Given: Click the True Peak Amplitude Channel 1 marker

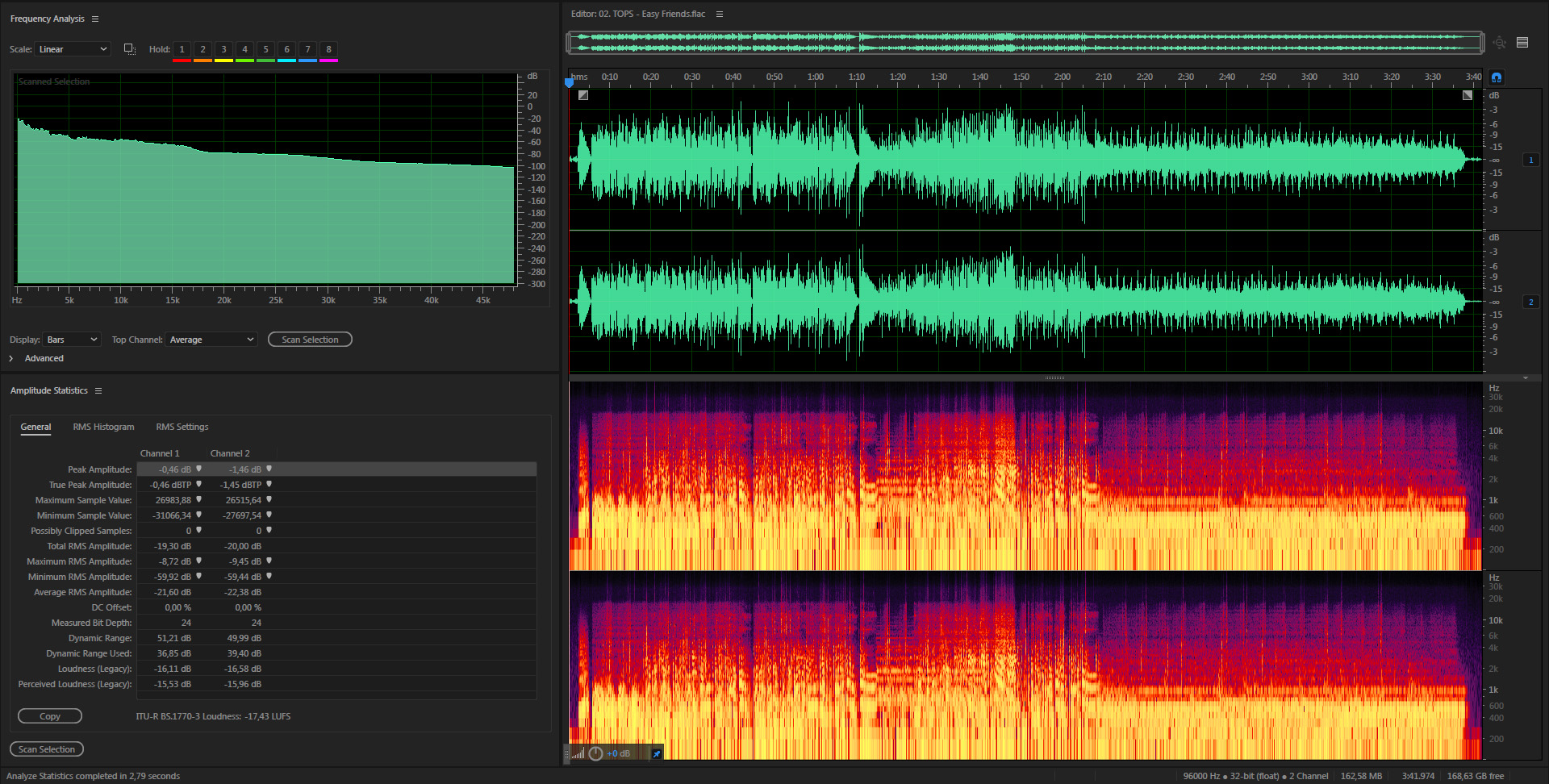Looking at the screenshot, I should tap(198, 484).
